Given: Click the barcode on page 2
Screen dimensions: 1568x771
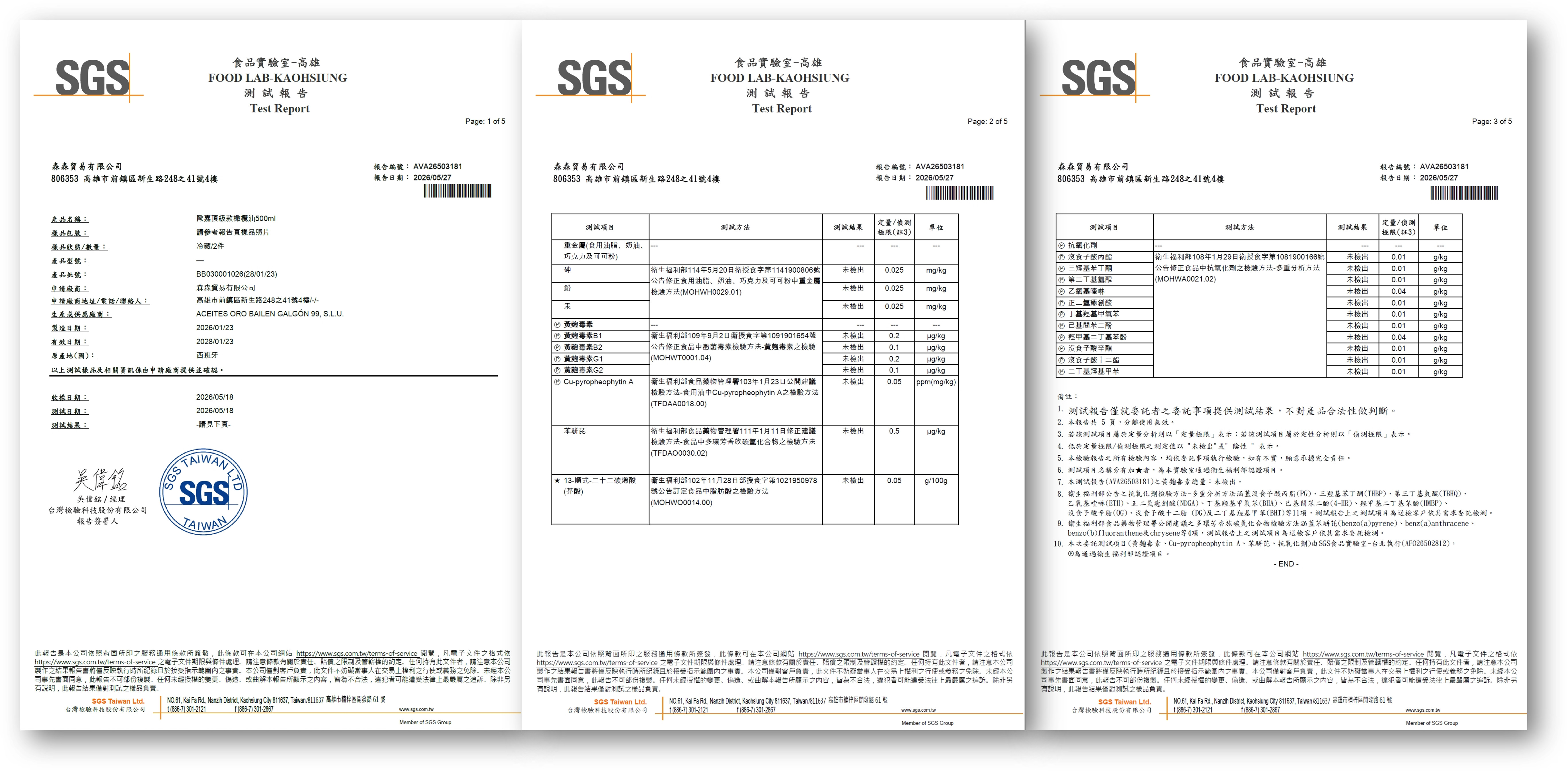Looking at the screenshot, I should pyautogui.click(x=960, y=193).
